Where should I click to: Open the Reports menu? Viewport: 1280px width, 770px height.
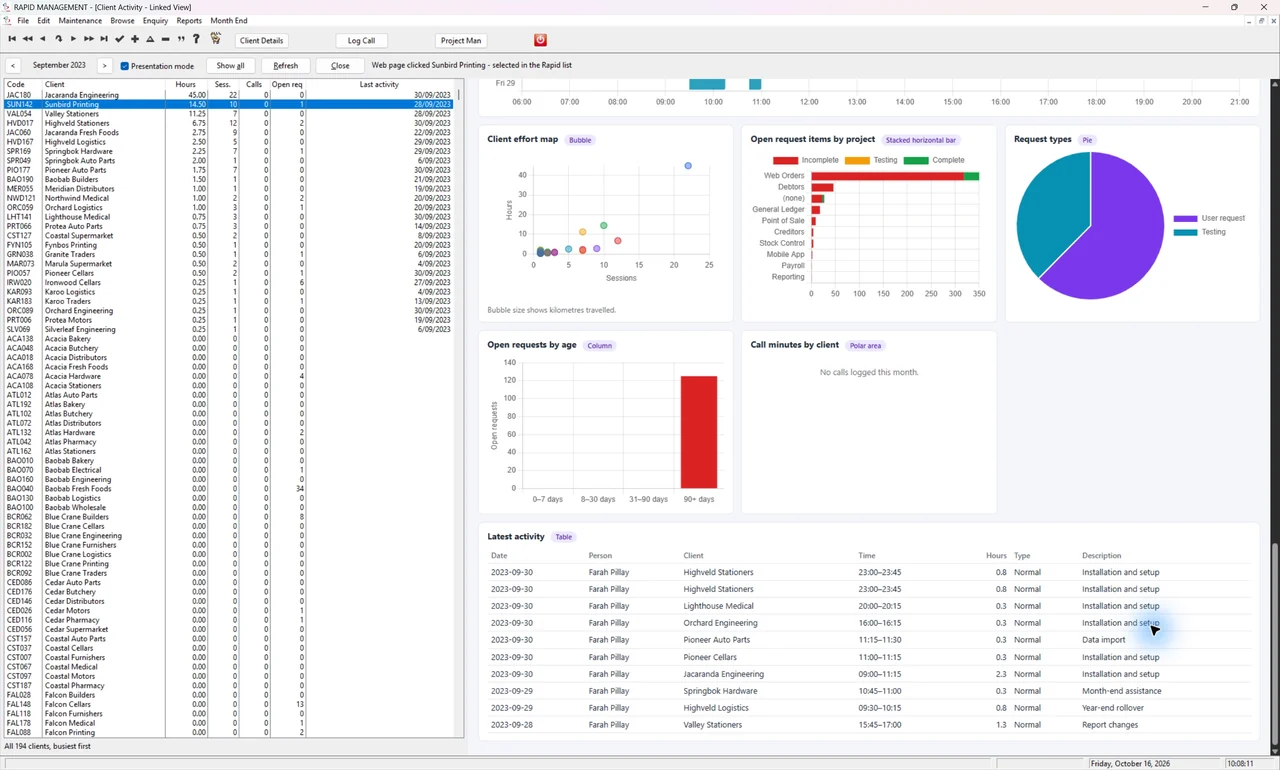[189, 20]
